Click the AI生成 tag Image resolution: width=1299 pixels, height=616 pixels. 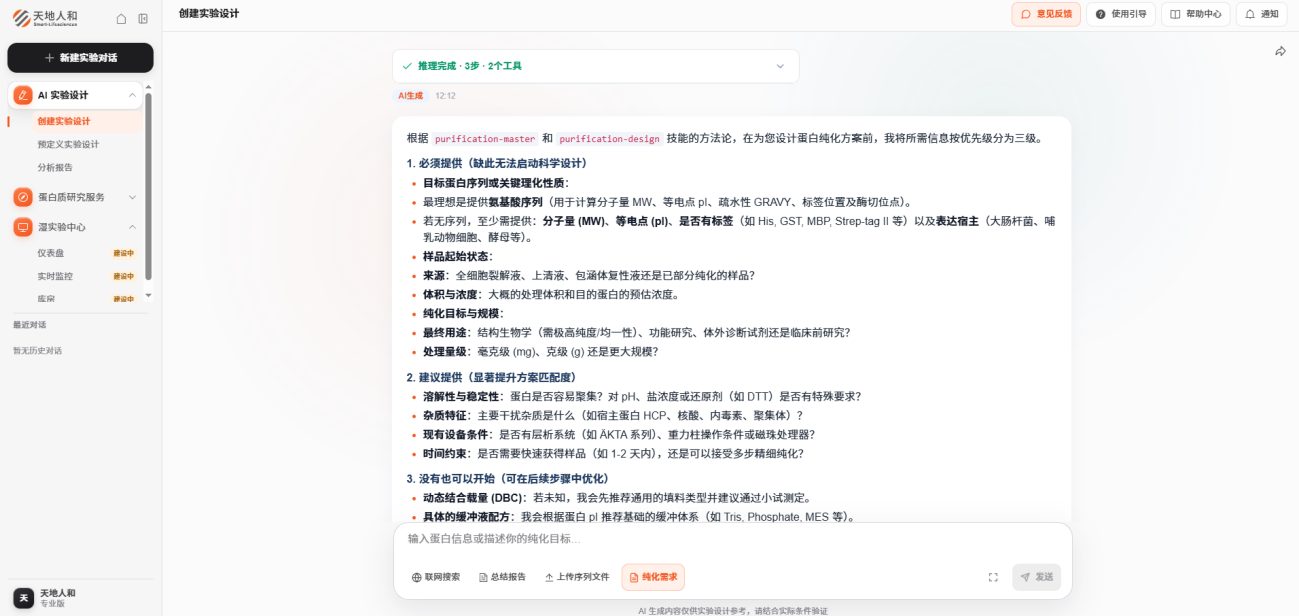[x=411, y=96]
